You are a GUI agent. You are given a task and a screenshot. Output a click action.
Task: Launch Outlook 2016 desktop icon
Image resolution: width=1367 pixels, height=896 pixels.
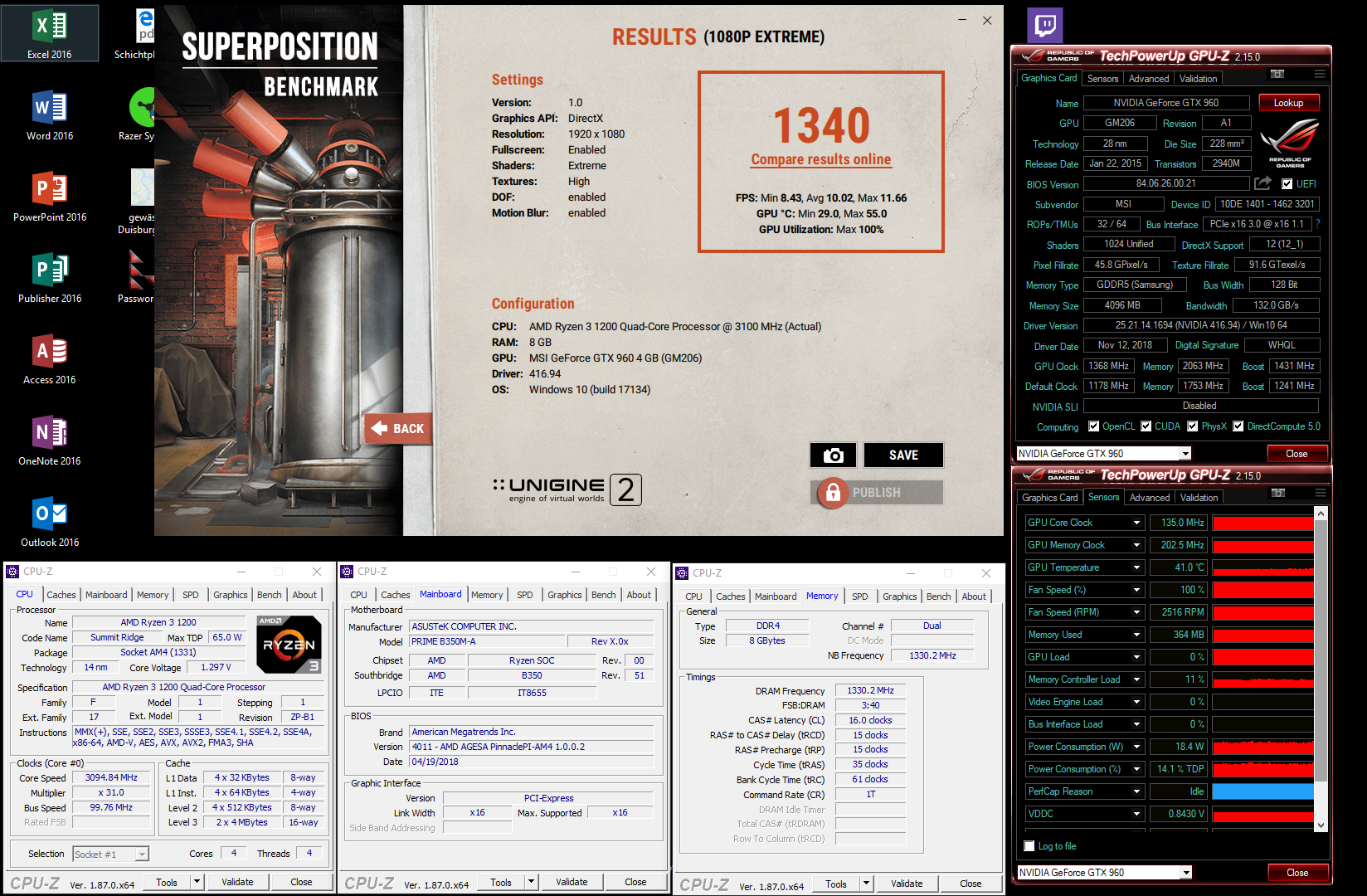pyautogui.click(x=50, y=521)
